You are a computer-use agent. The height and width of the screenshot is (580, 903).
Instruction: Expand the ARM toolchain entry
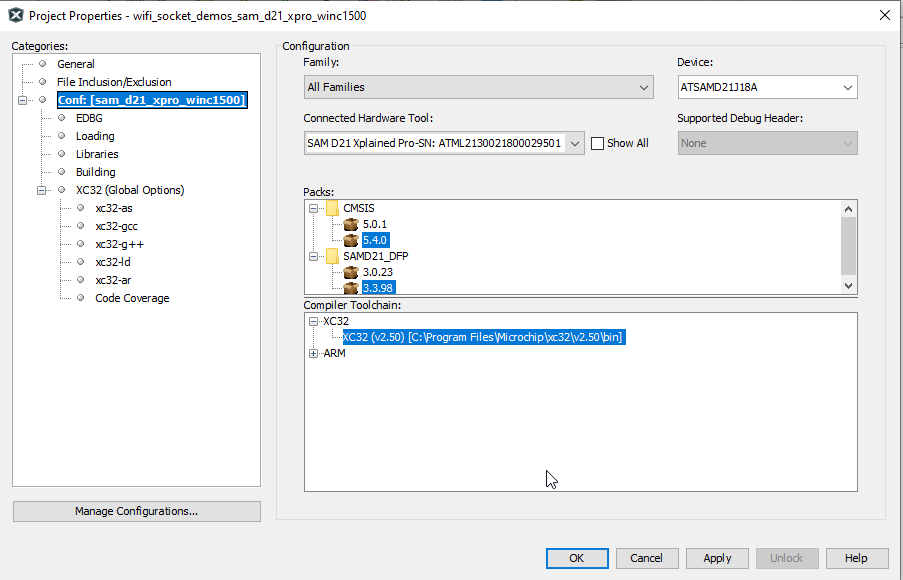click(314, 353)
